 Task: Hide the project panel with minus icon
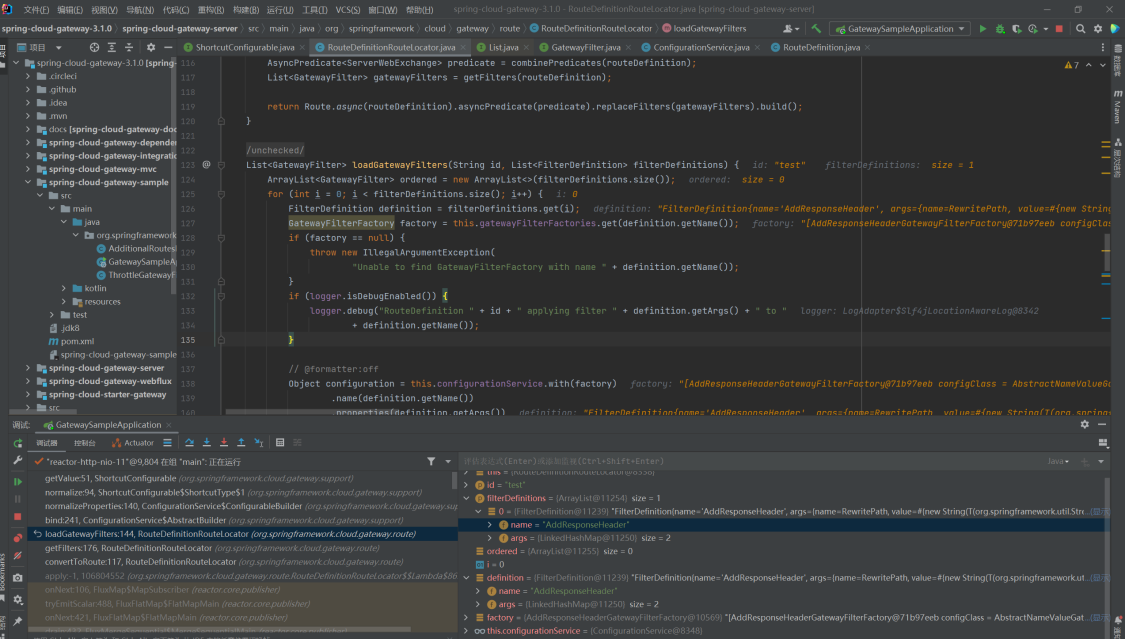coord(168,47)
